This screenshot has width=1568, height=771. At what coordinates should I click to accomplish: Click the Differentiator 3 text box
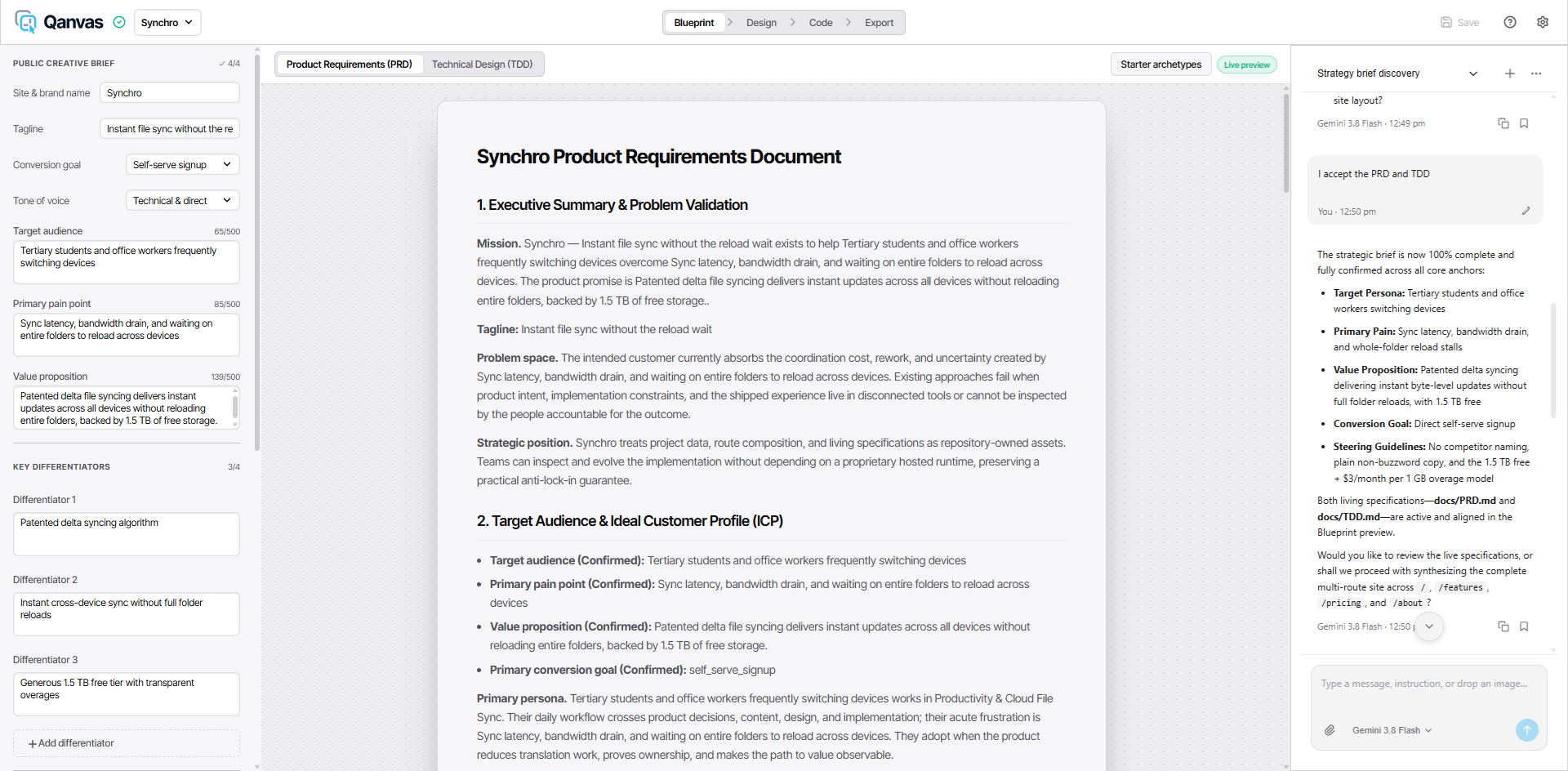127,694
